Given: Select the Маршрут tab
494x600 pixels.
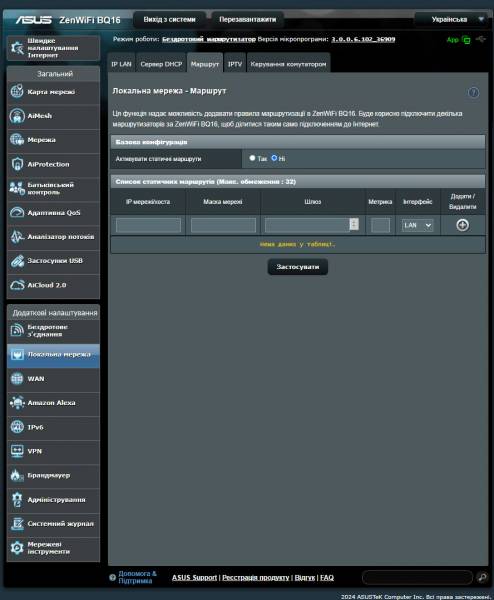Looking at the screenshot, I should pos(205,64).
